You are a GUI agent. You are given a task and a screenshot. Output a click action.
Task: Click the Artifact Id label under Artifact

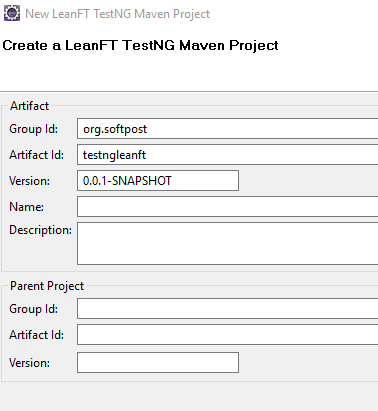coord(36,155)
